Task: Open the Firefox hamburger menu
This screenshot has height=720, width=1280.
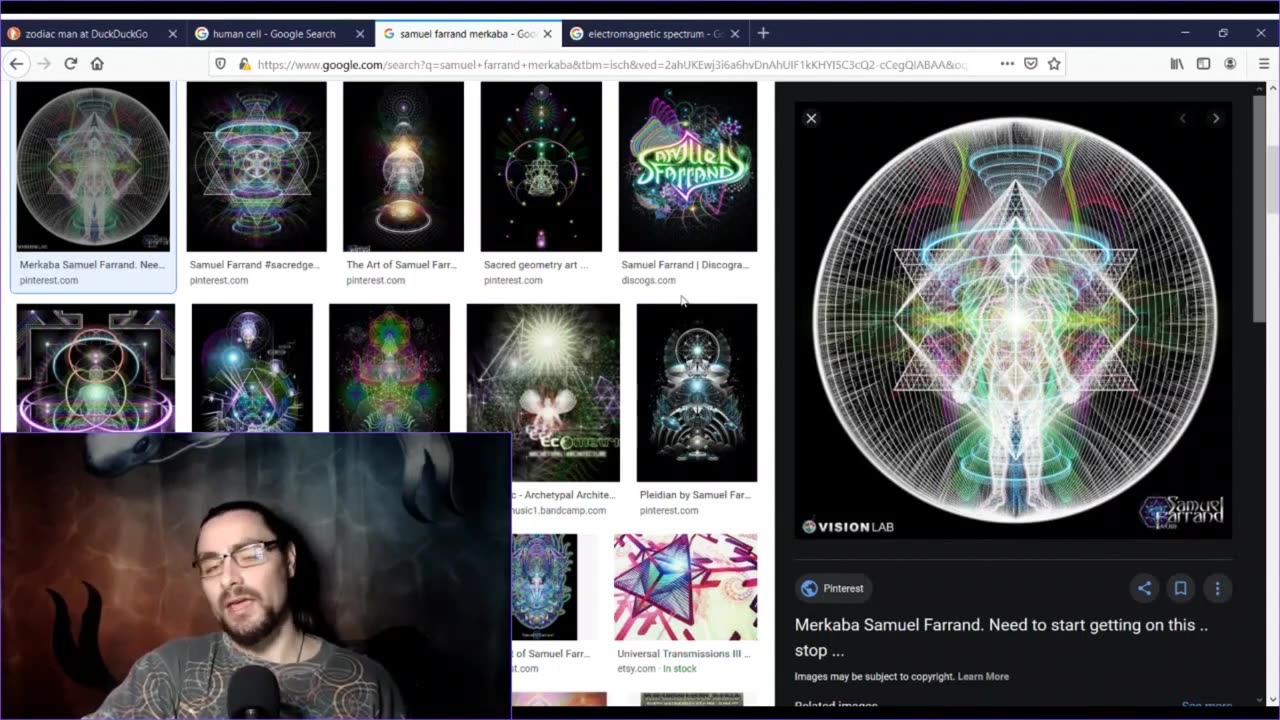Action: (x=1264, y=64)
